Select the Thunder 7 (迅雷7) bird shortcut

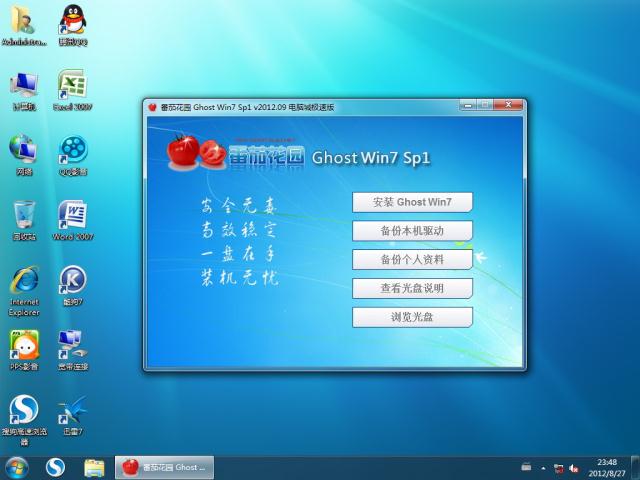click(73, 415)
